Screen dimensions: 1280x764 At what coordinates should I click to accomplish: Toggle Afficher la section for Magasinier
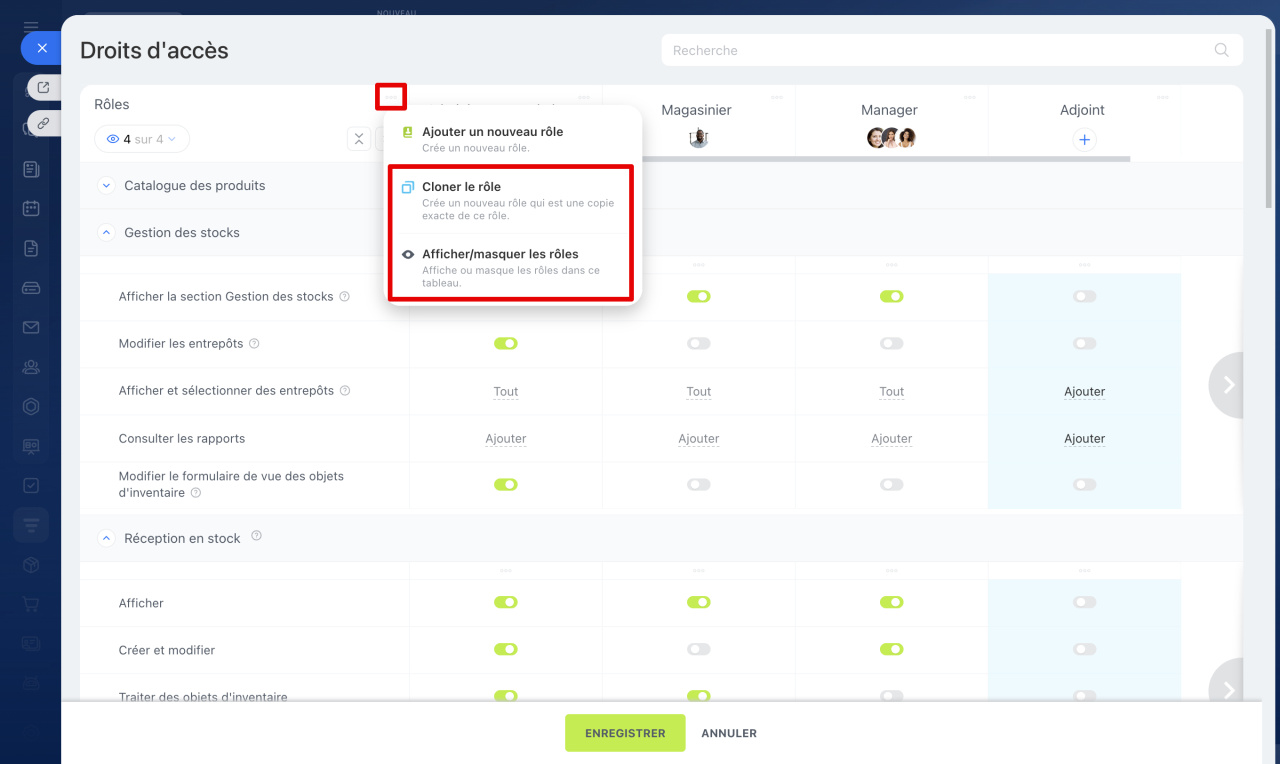click(x=698, y=296)
